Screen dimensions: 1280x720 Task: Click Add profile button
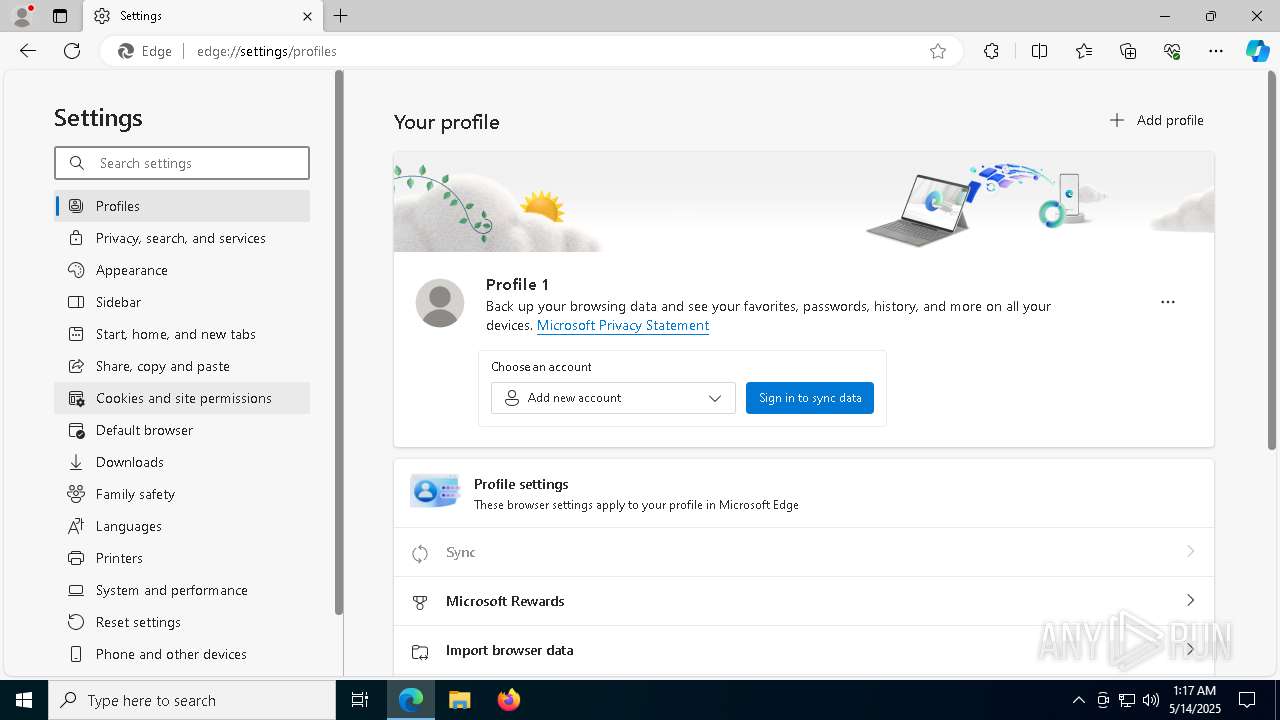(x=1156, y=120)
